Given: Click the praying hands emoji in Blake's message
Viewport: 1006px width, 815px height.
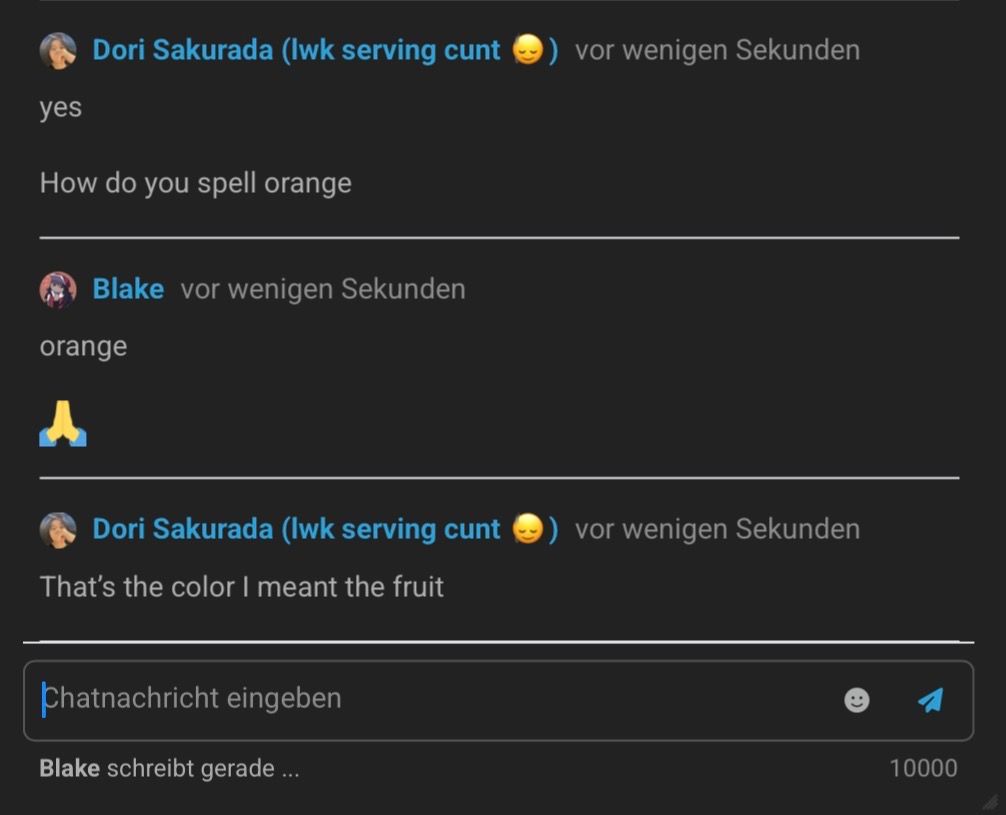Looking at the screenshot, I should 63,423.
